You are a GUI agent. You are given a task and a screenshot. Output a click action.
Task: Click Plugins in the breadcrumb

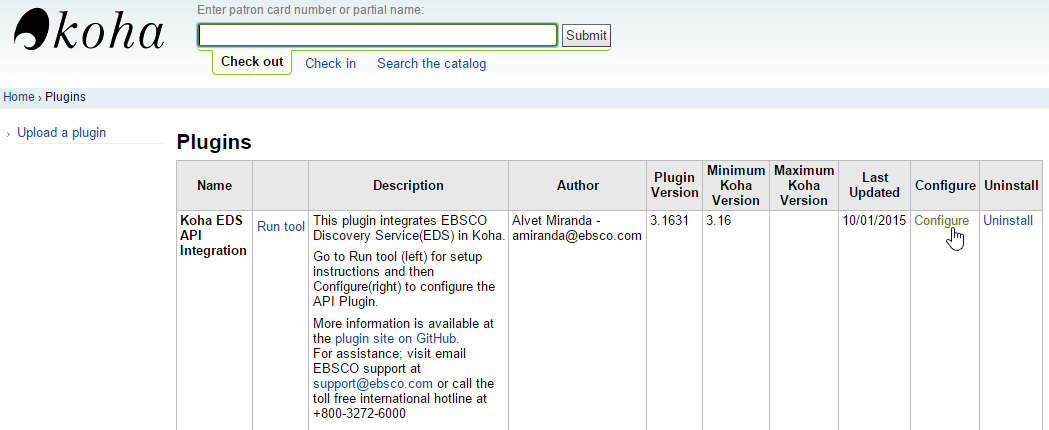pyautogui.click(x=66, y=97)
